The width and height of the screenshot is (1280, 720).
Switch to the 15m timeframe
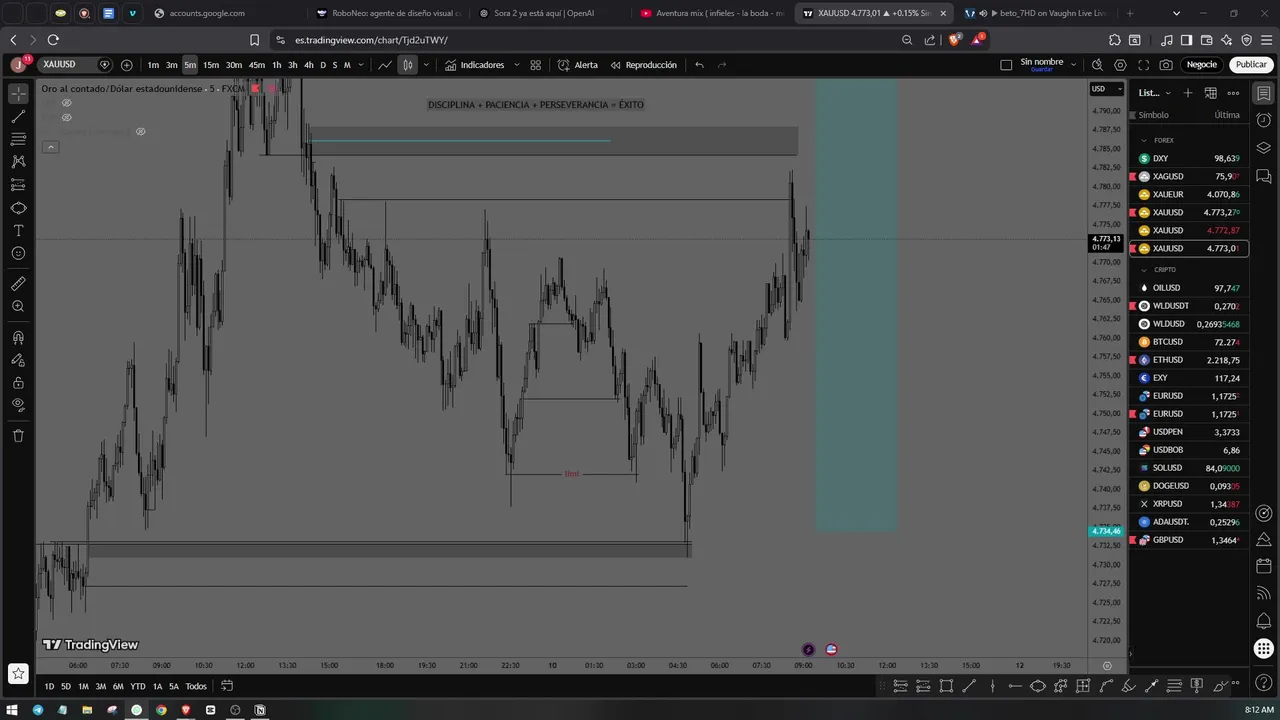coord(211,65)
